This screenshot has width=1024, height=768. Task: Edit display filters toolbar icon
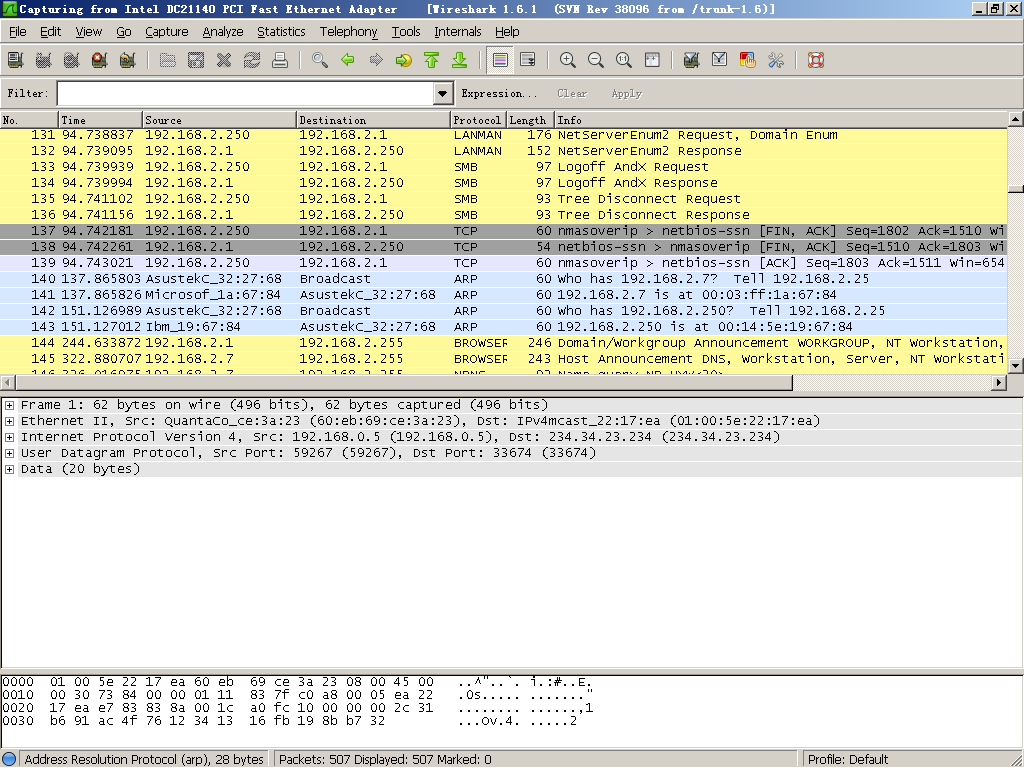[720, 60]
